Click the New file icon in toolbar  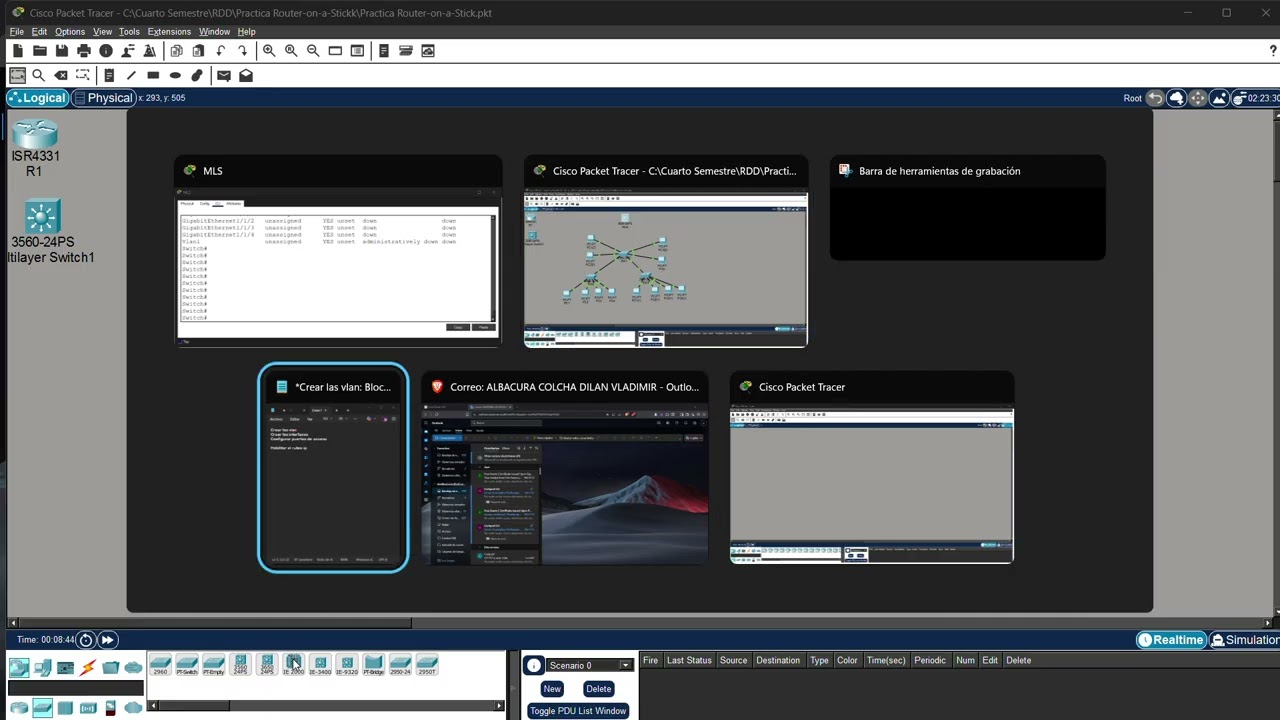[18, 51]
